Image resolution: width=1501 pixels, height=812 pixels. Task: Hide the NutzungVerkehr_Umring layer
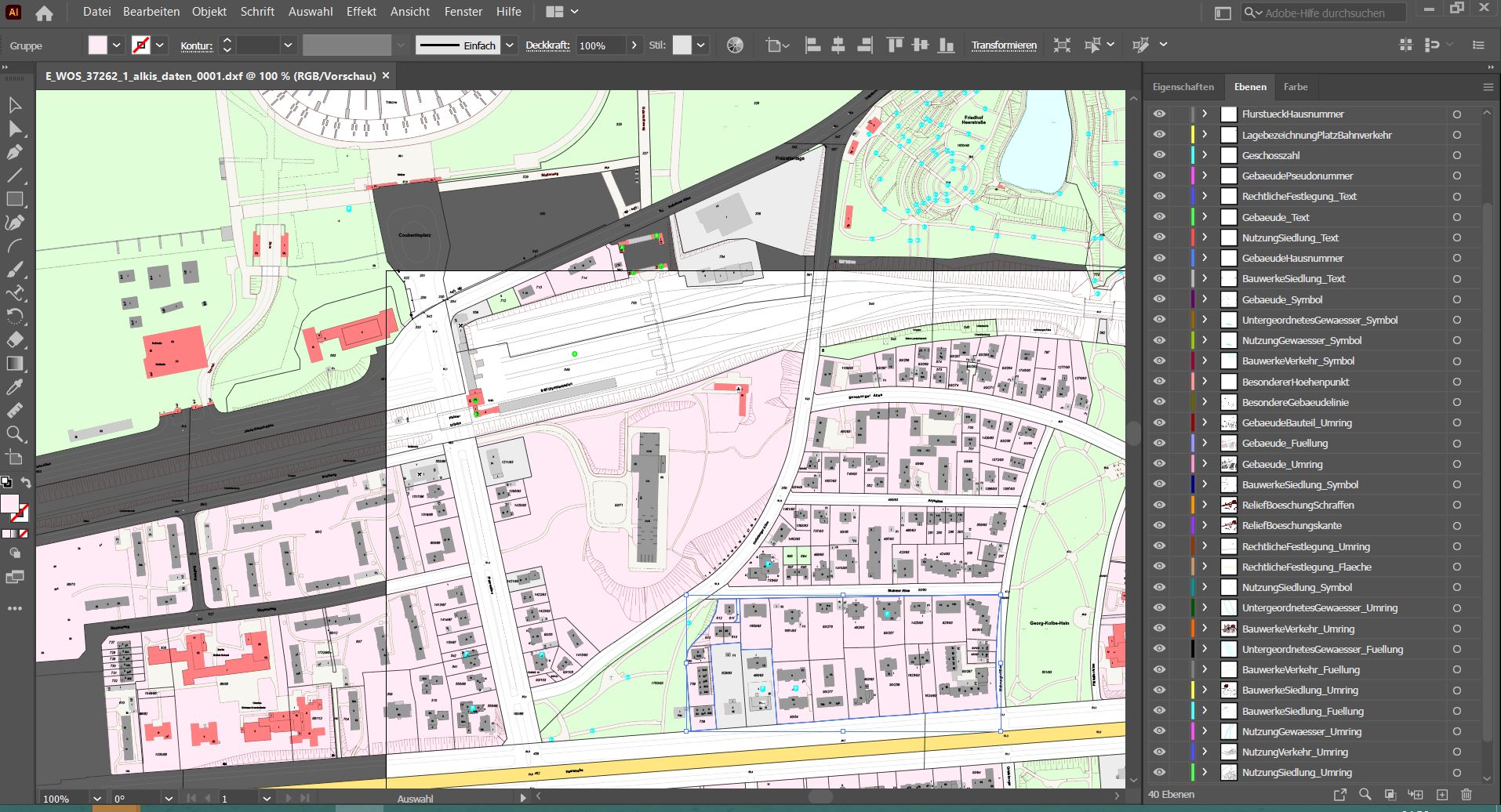(x=1159, y=752)
